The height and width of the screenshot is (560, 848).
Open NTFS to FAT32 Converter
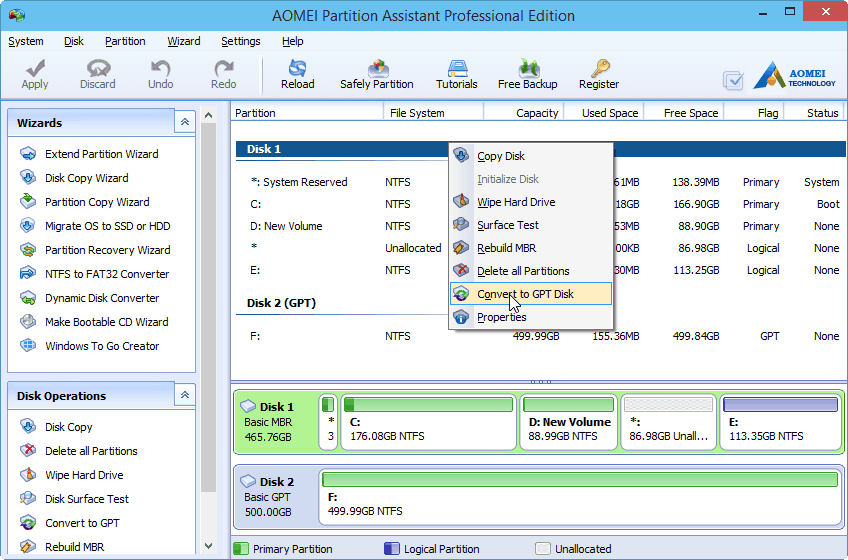pos(106,274)
